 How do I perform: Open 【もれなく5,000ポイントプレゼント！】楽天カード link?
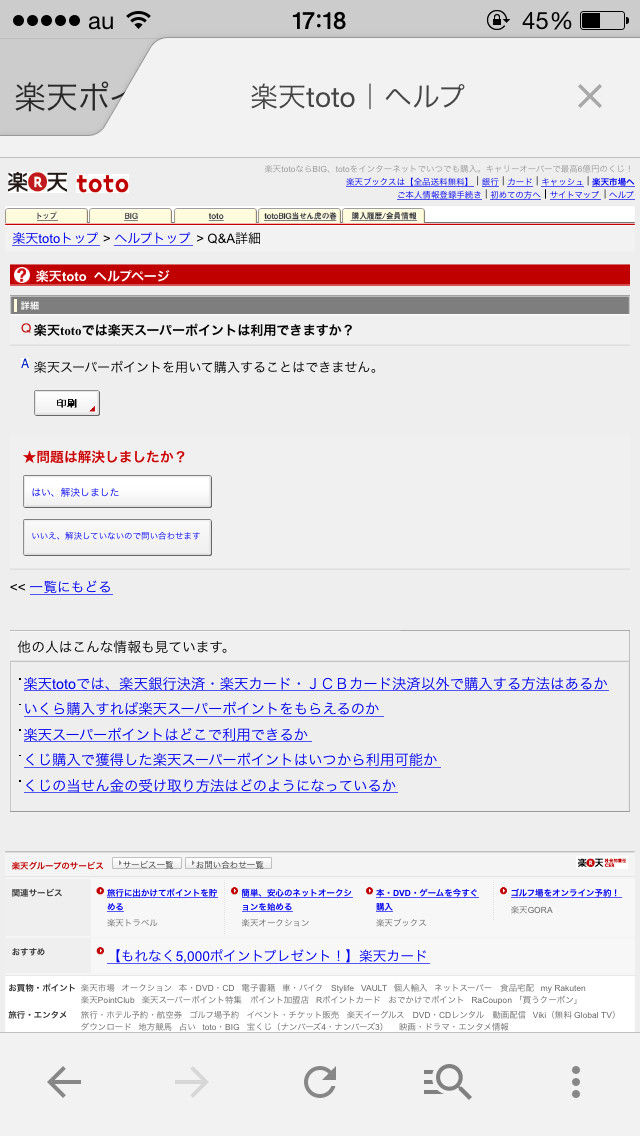tap(267, 956)
